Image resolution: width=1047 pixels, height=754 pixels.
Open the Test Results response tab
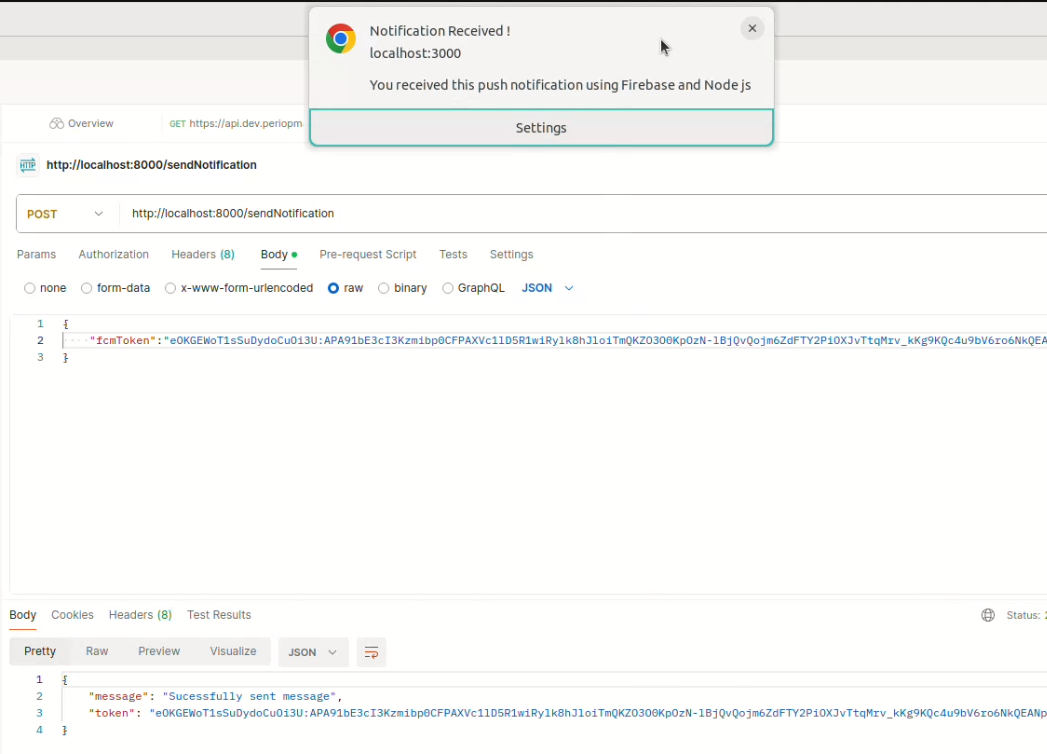click(x=219, y=615)
